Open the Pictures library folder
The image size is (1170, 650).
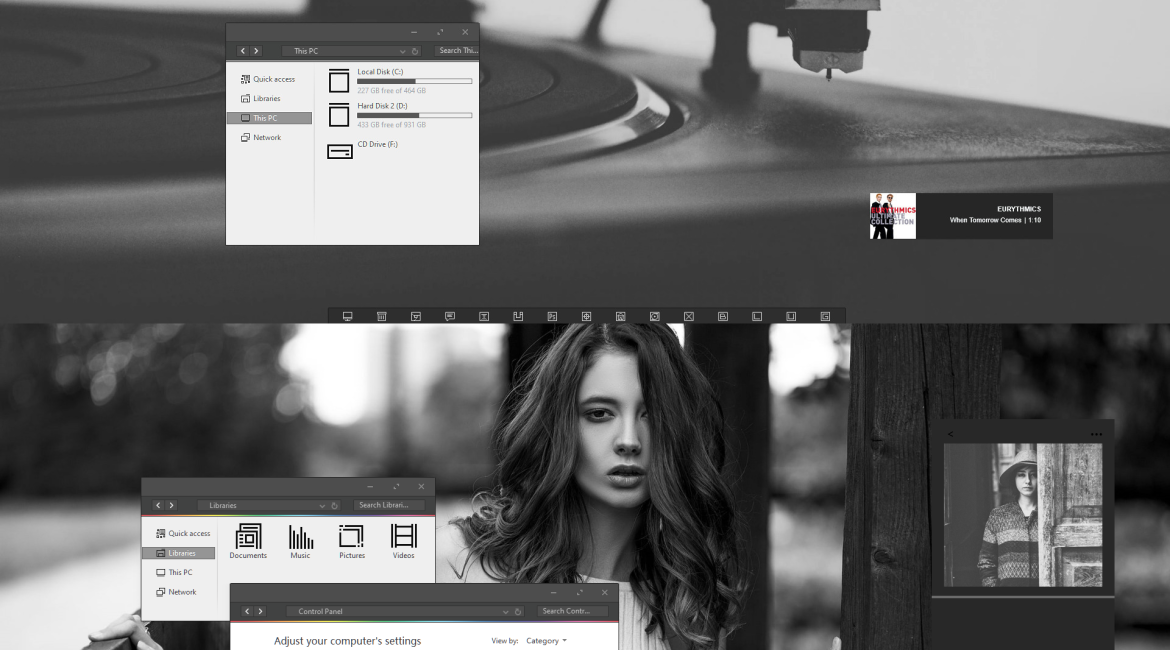pos(352,540)
